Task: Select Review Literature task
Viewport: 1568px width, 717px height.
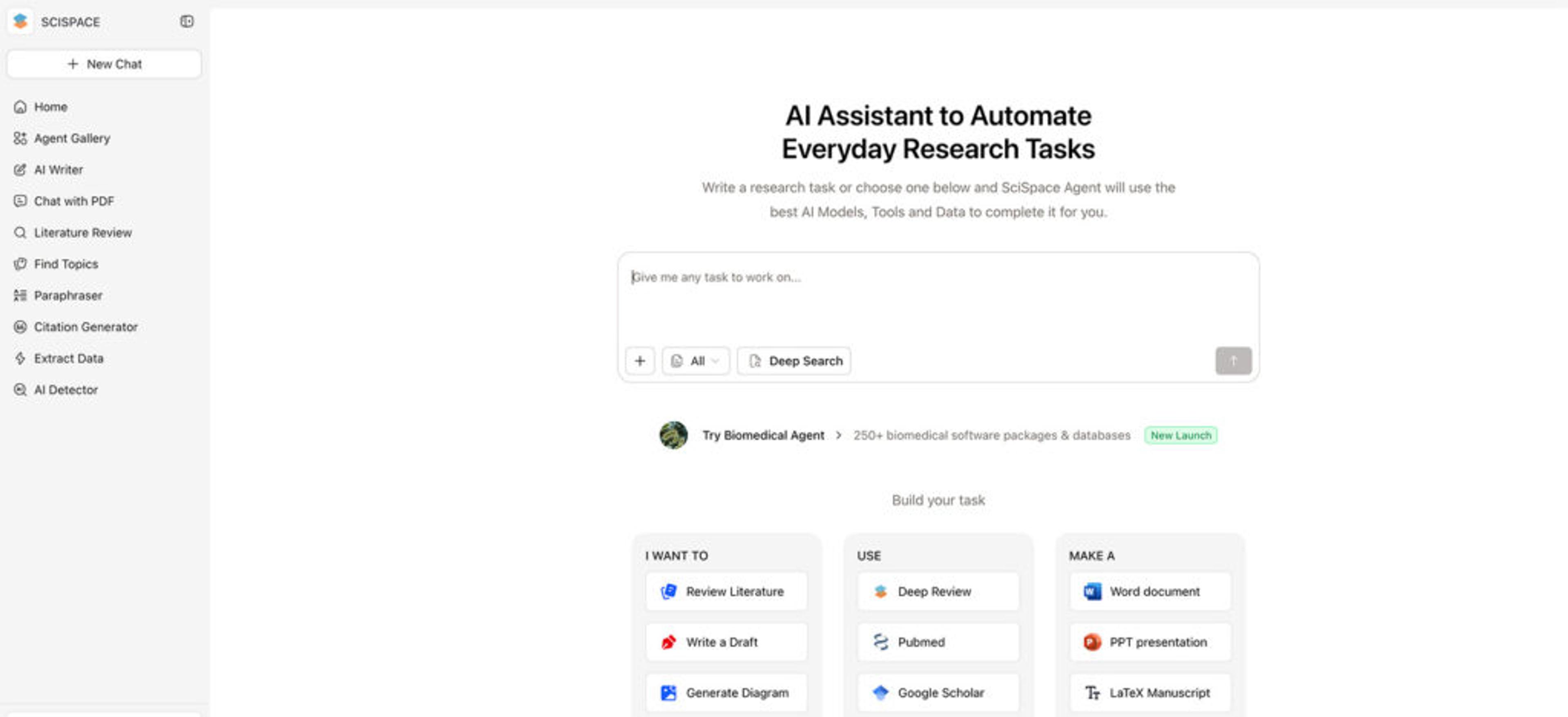Action: pyautogui.click(x=726, y=591)
